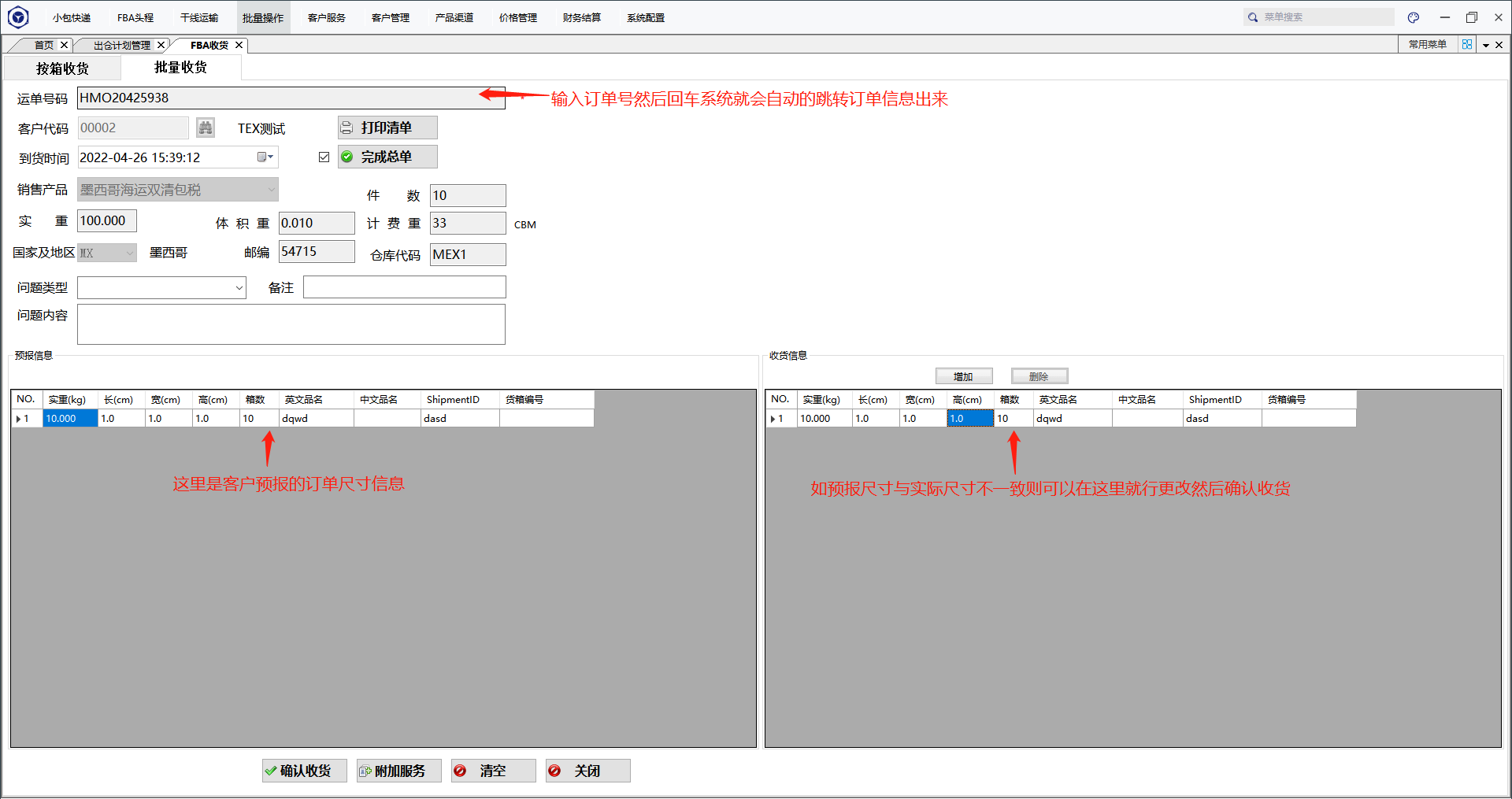Click the 清空 button
Viewport: 1512px width, 799px height.
pos(493,771)
